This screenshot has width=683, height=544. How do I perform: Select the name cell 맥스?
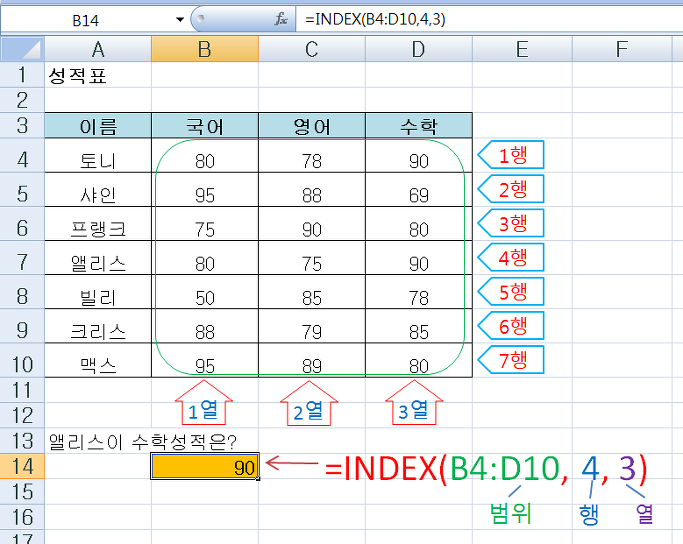click(x=98, y=360)
